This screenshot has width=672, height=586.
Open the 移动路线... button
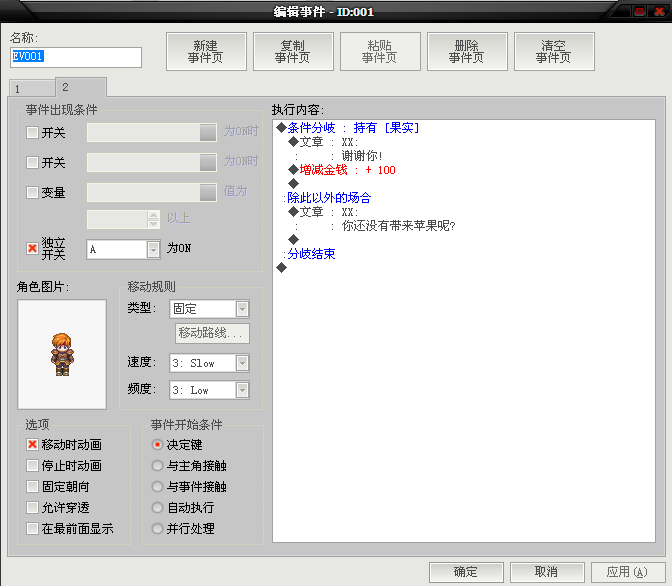click(212, 333)
